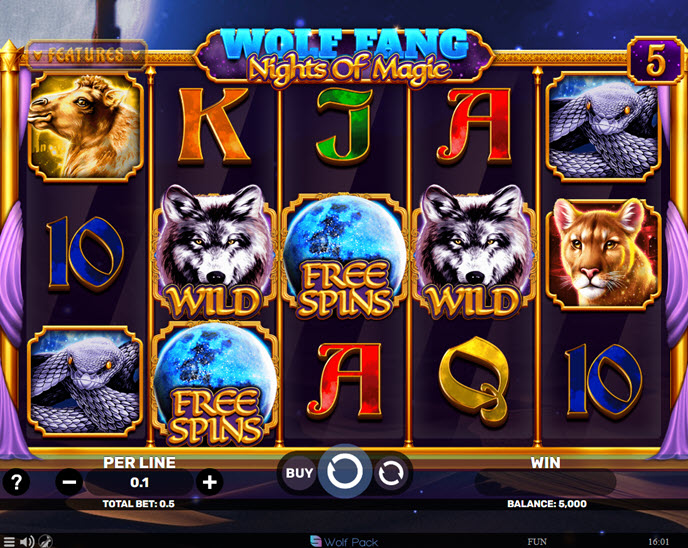
Task: Select the center moon FREE SPINS symbol
Action: click(x=344, y=256)
